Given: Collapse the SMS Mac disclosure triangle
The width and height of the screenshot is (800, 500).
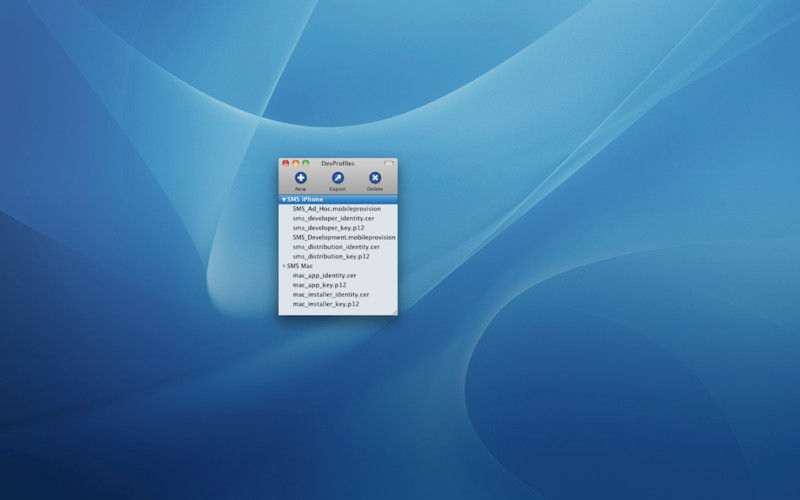Looking at the screenshot, I should tap(284, 266).
